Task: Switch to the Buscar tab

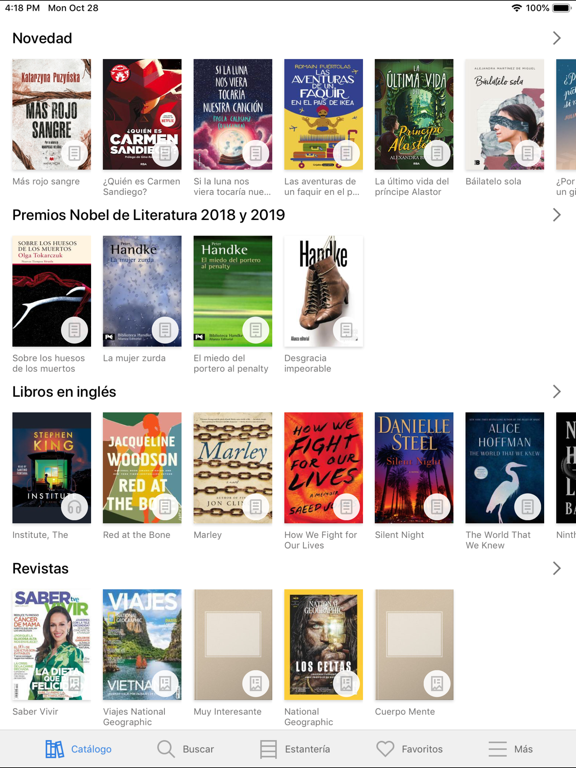Action: 186,749
